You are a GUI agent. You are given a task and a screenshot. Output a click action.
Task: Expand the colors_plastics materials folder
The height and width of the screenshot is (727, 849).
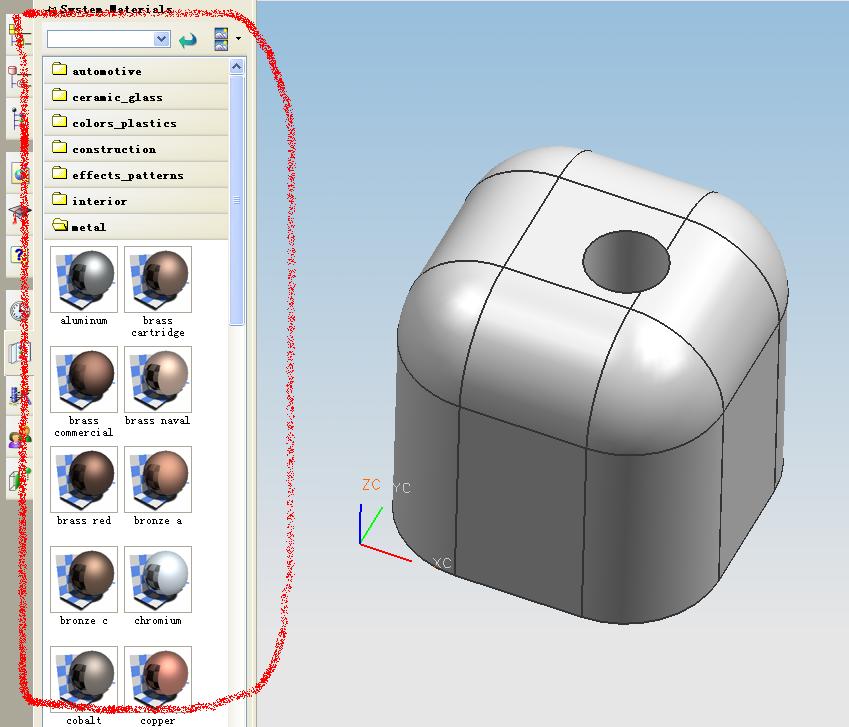(x=136, y=123)
